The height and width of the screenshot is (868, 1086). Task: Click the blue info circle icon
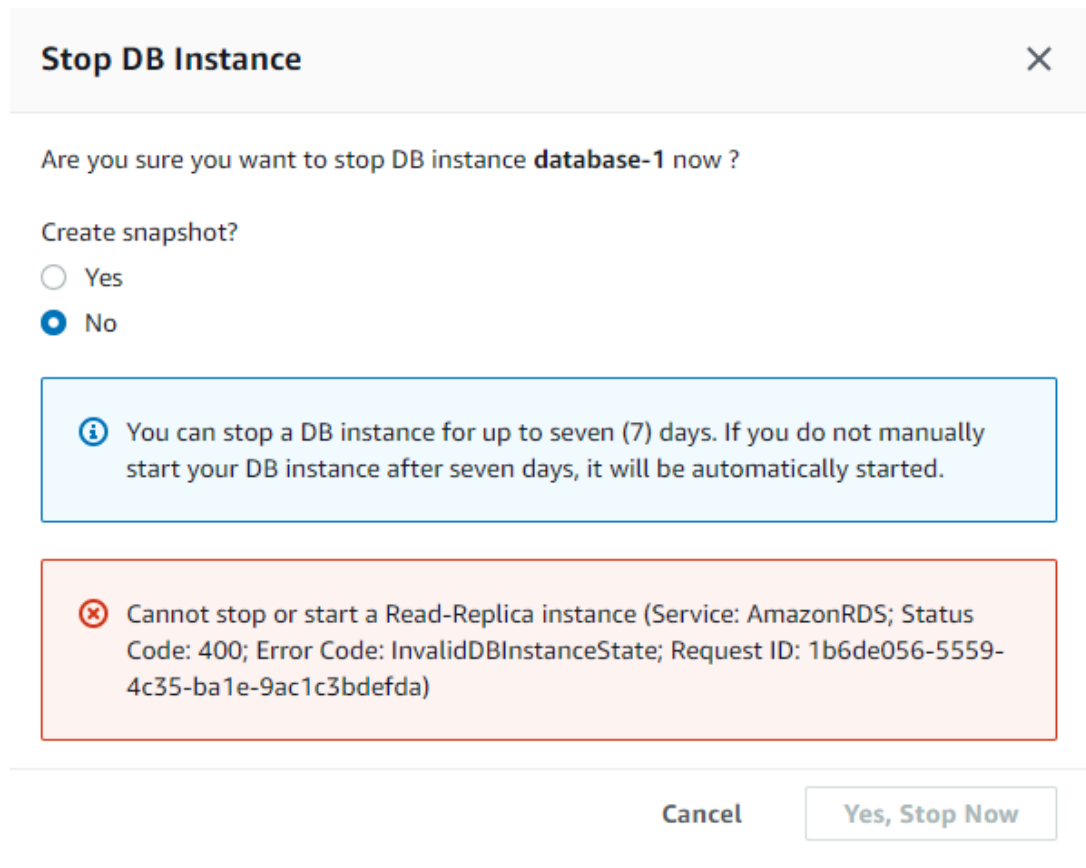(x=93, y=432)
